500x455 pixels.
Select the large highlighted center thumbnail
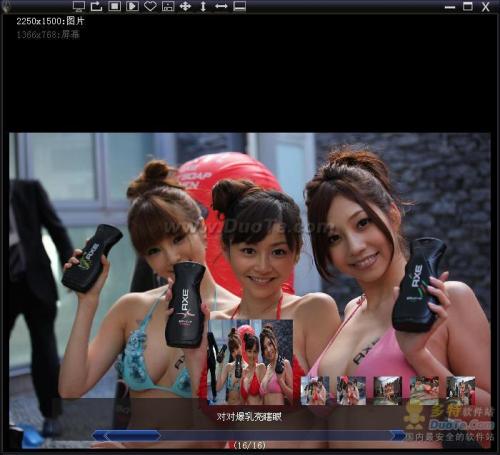click(250, 362)
